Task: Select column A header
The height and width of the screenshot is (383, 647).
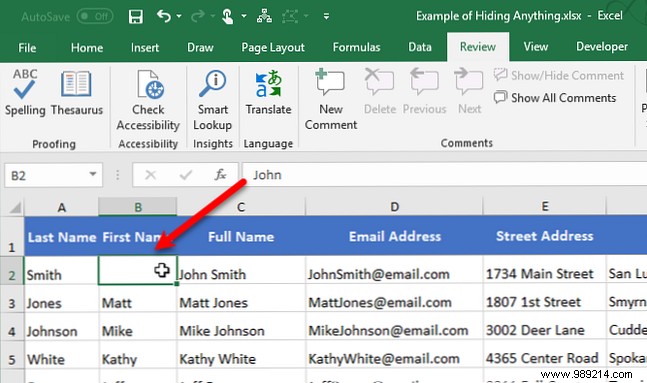Action: (x=61, y=207)
